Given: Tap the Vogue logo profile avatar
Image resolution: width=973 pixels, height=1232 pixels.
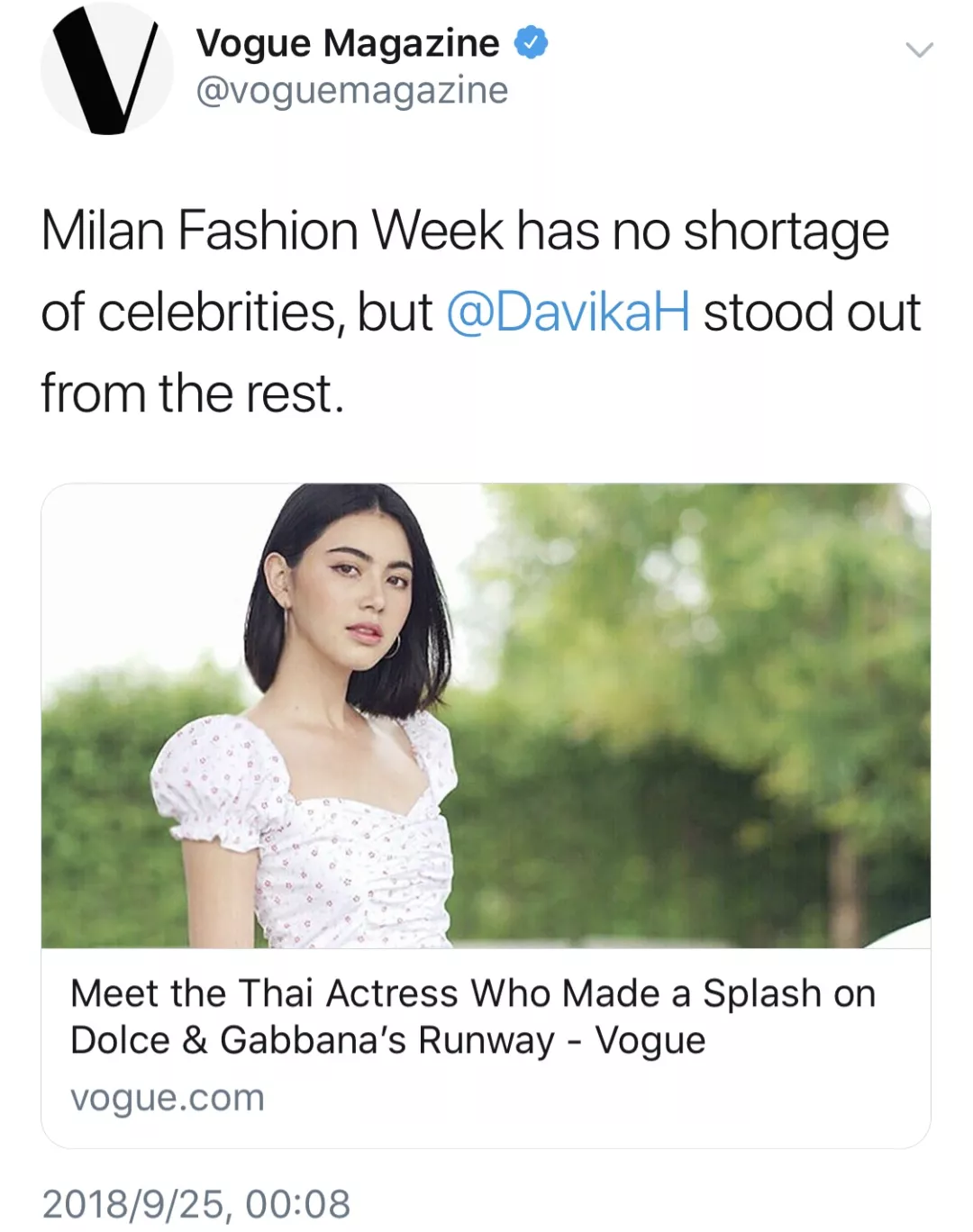Looking at the screenshot, I should [106, 69].
